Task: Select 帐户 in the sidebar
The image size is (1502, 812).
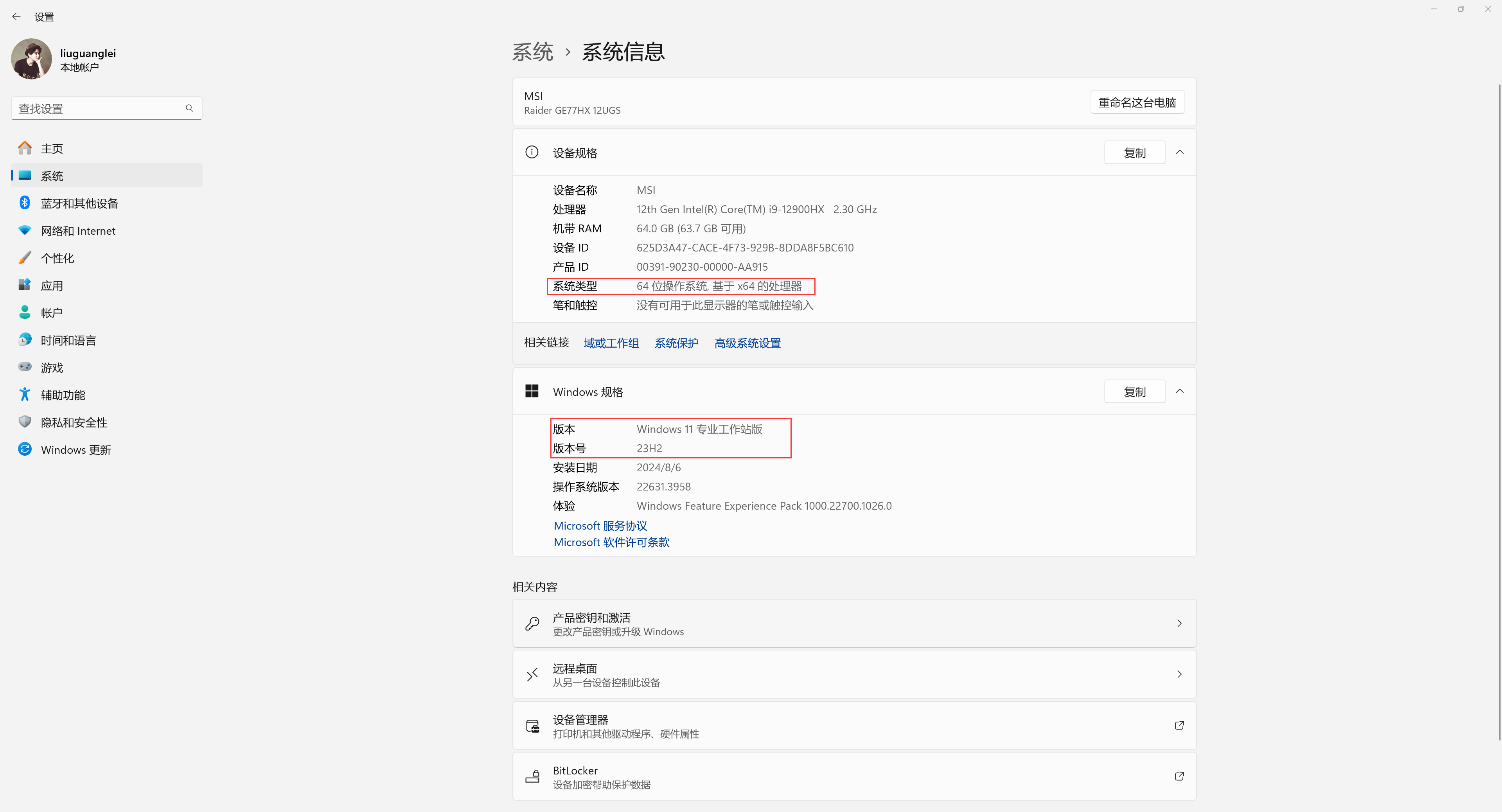Action: (x=51, y=313)
